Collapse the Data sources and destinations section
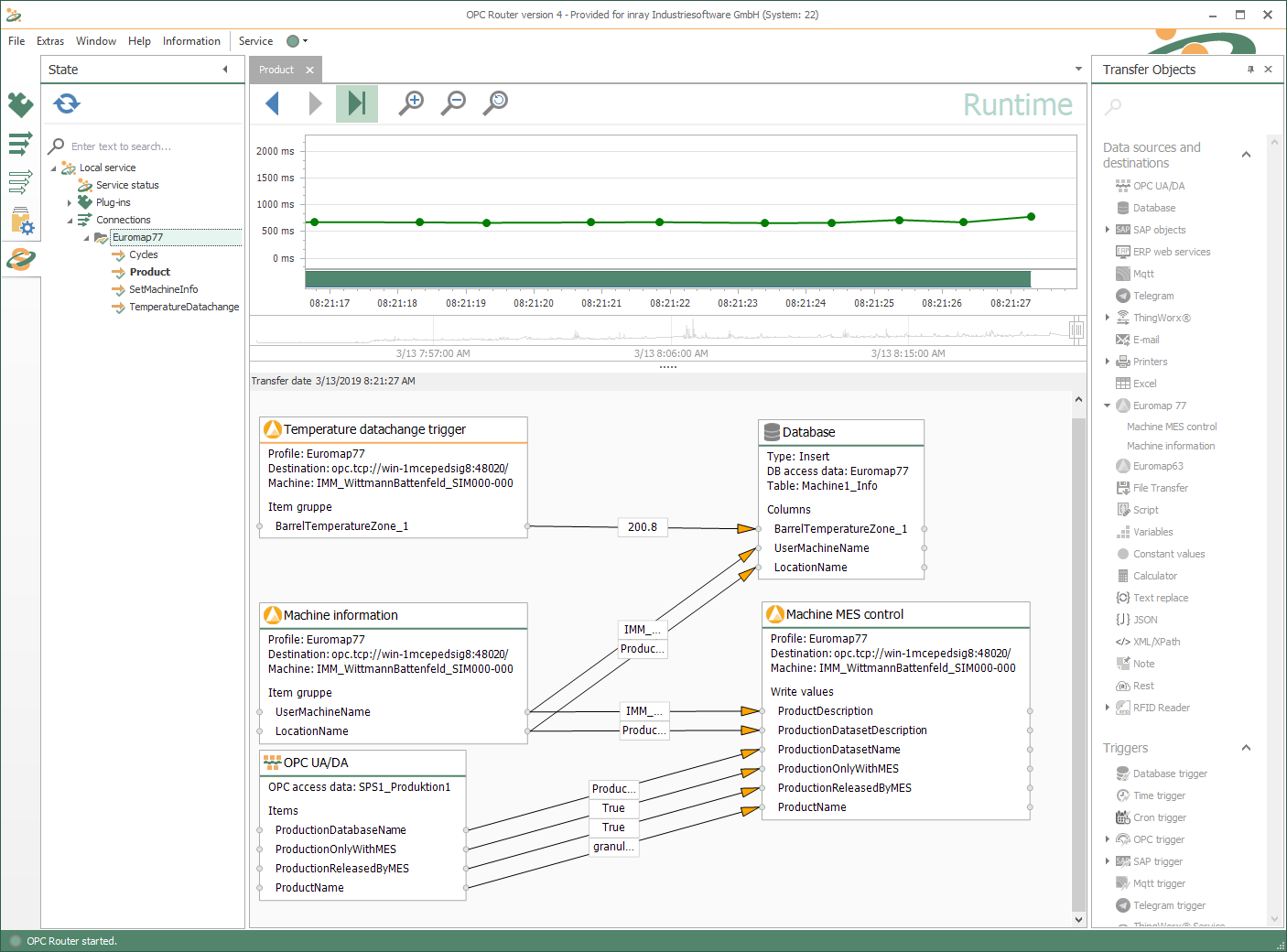Viewport: 1287px width, 952px height. pos(1246,155)
